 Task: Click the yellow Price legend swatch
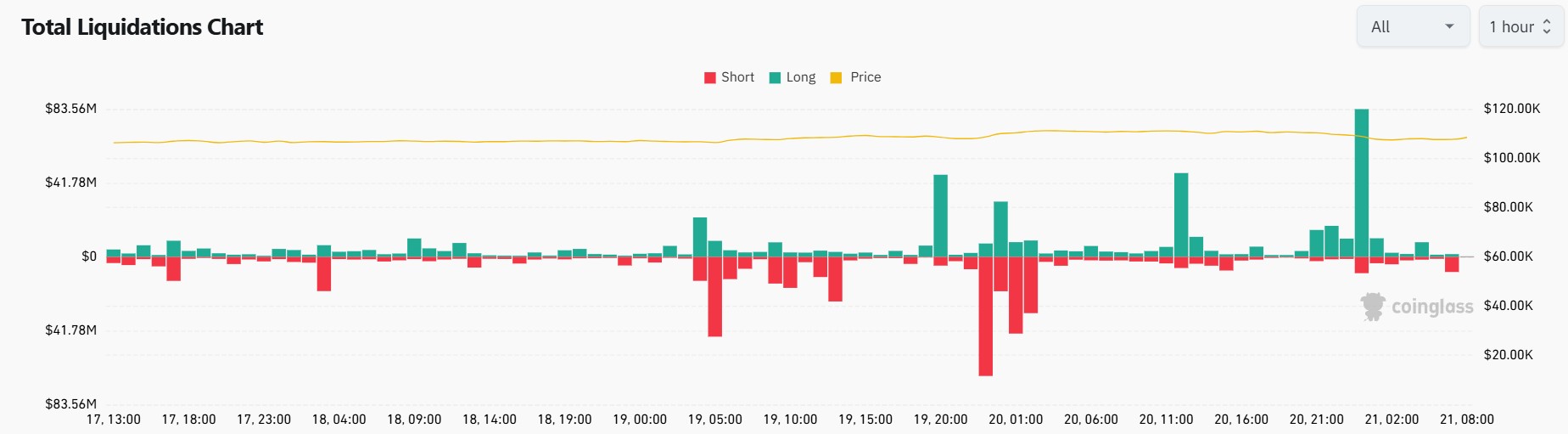(836, 78)
